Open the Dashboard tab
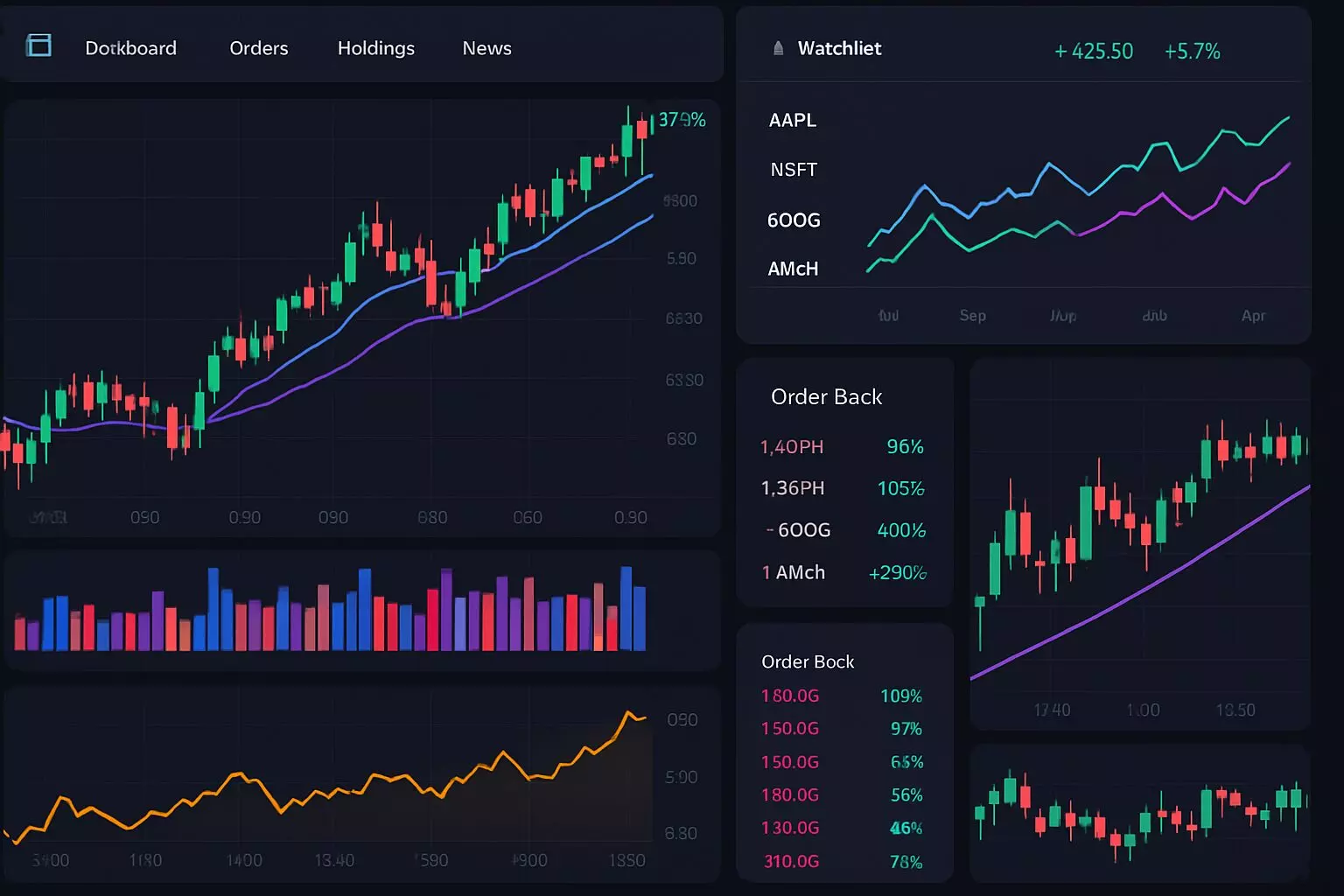 [130, 48]
